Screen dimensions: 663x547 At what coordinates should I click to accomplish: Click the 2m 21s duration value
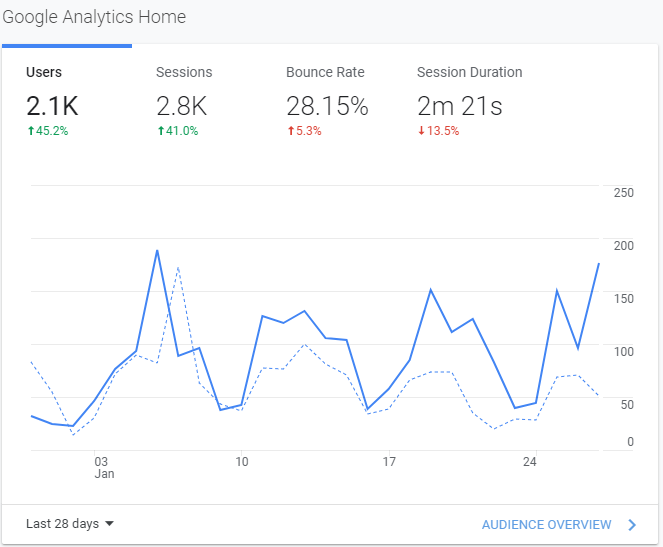tap(460, 106)
